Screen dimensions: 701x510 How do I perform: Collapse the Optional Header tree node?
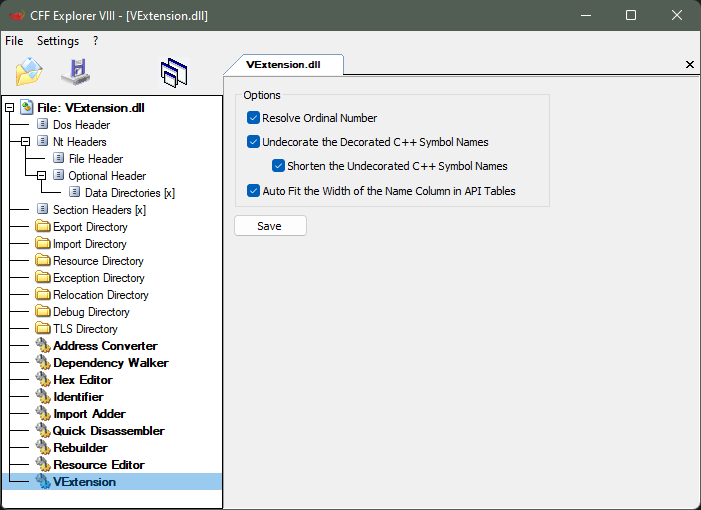(x=42, y=175)
